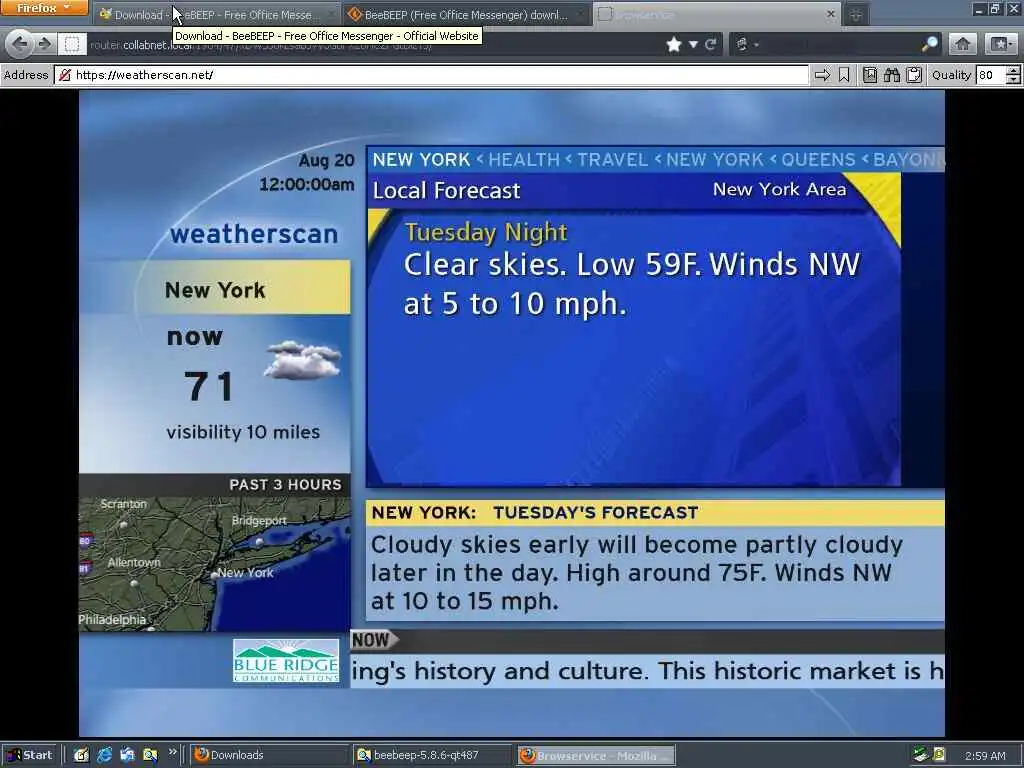Increase Quality with the up stepper arrow
This screenshot has height=768, width=1024.
point(1014,71)
